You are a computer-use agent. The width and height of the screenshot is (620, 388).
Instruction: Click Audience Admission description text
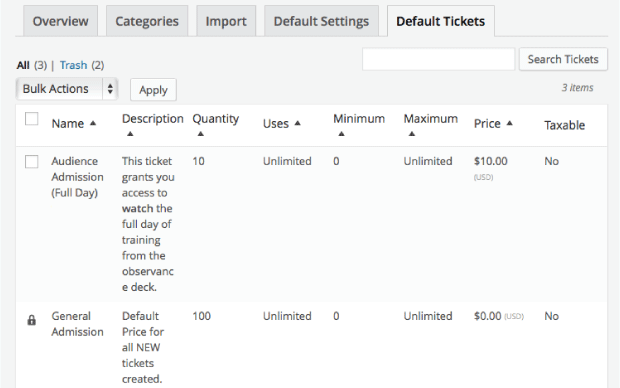pyautogui.click(x=148, y=224)
